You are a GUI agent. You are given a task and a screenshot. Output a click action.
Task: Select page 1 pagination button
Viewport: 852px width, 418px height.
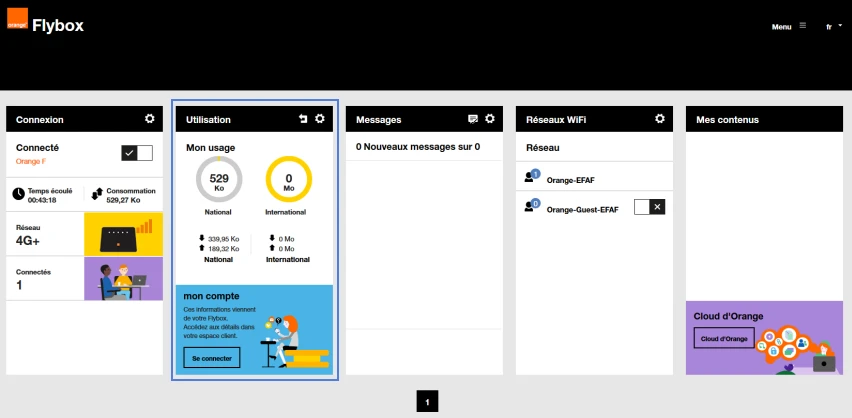427,402
